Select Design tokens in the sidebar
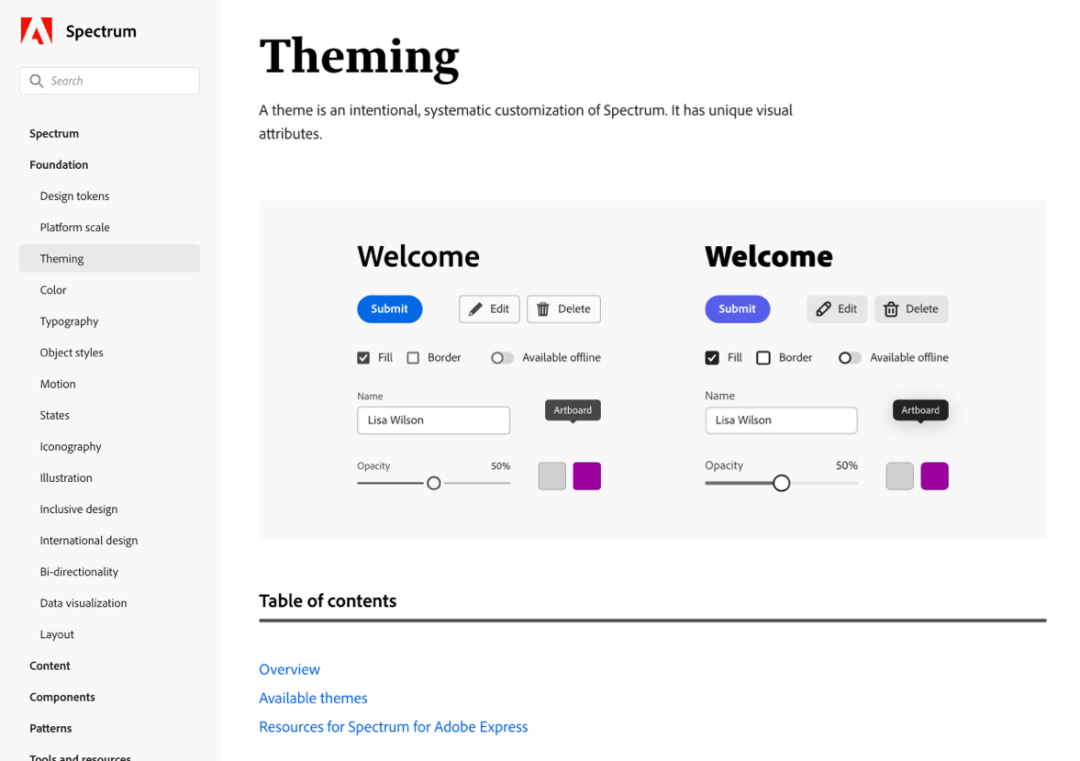The image size is (1080, 761). (74, 196)
